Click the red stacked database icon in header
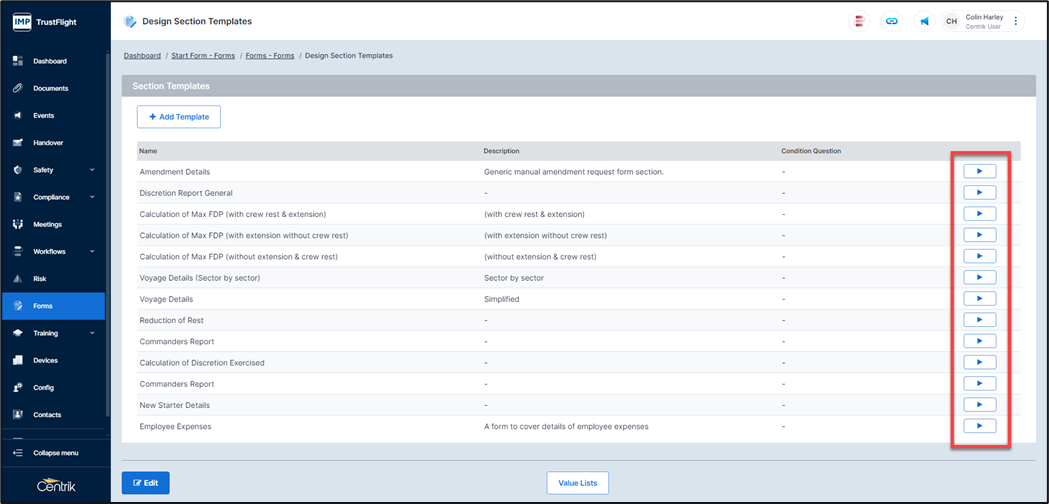The width and height of the screenshot is (1049, 504). coord(858,21)
